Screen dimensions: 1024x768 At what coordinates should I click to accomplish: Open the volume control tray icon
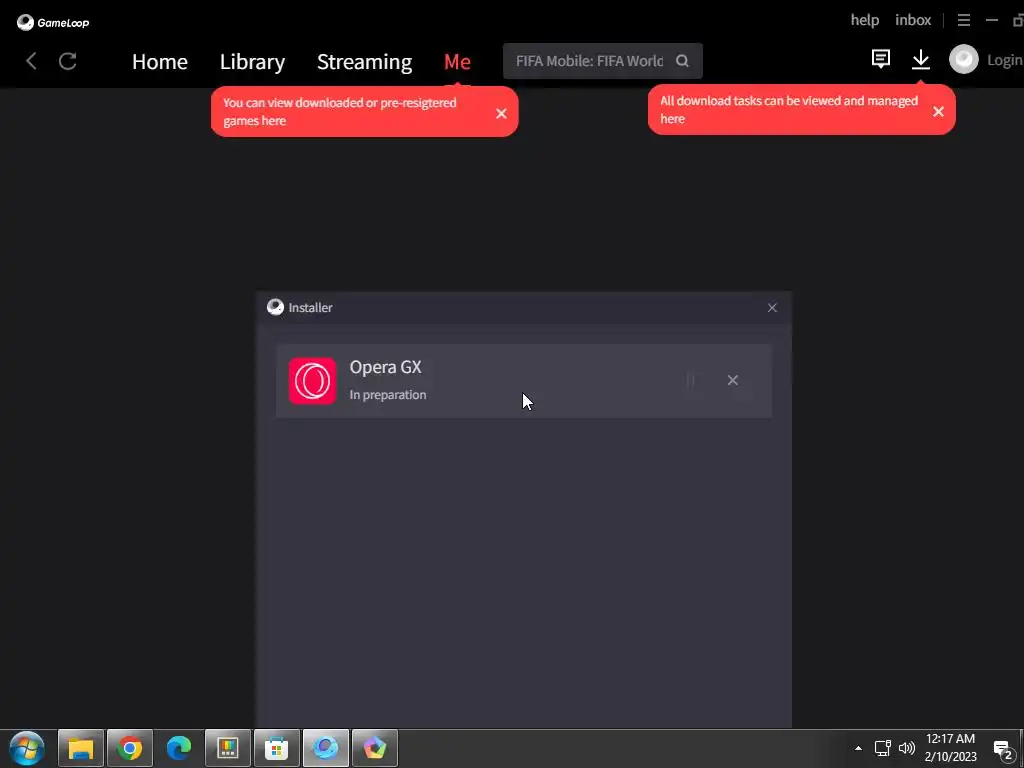[906, 748]
